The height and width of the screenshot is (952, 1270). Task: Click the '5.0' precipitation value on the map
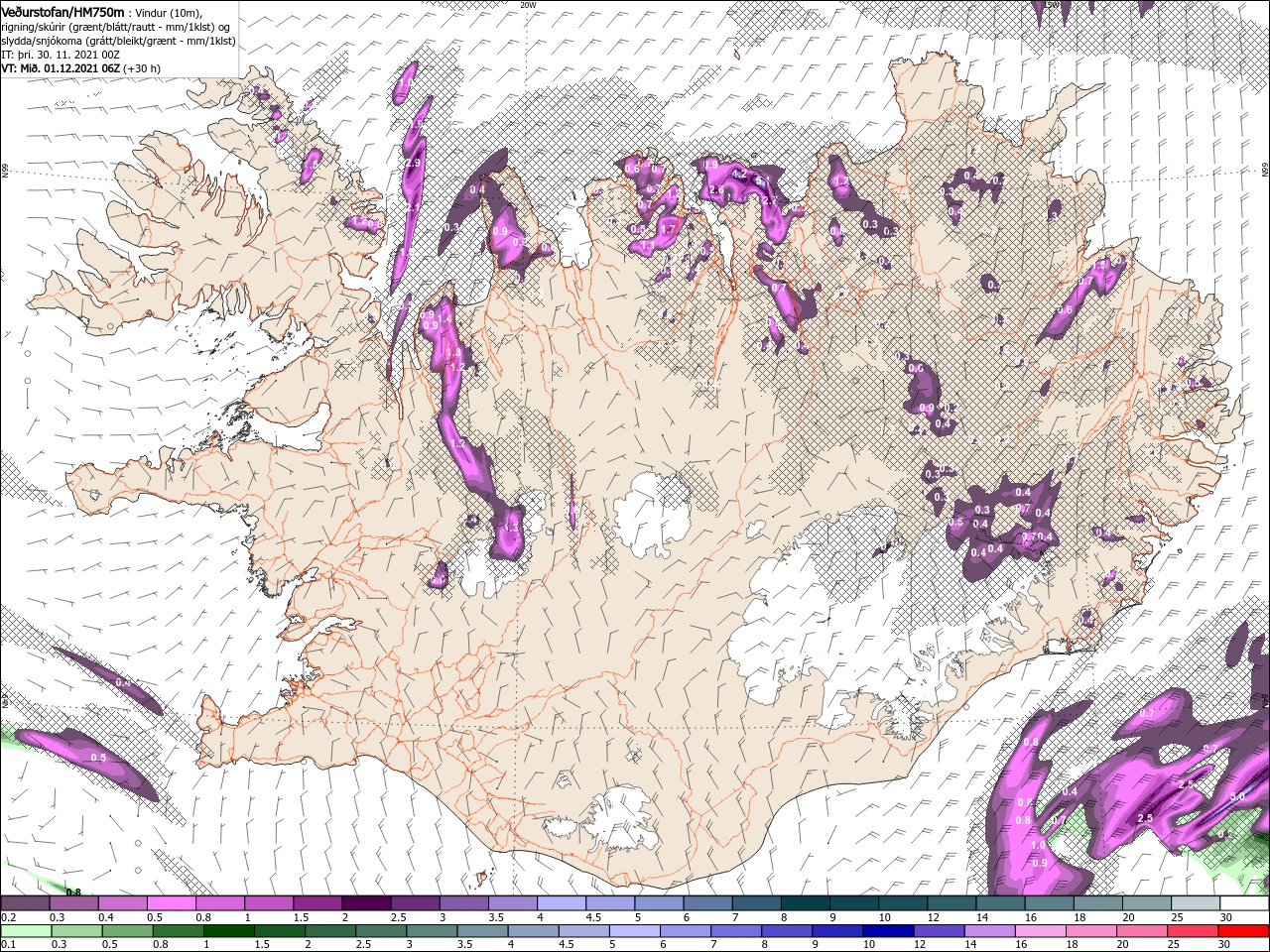point(1237,797)
